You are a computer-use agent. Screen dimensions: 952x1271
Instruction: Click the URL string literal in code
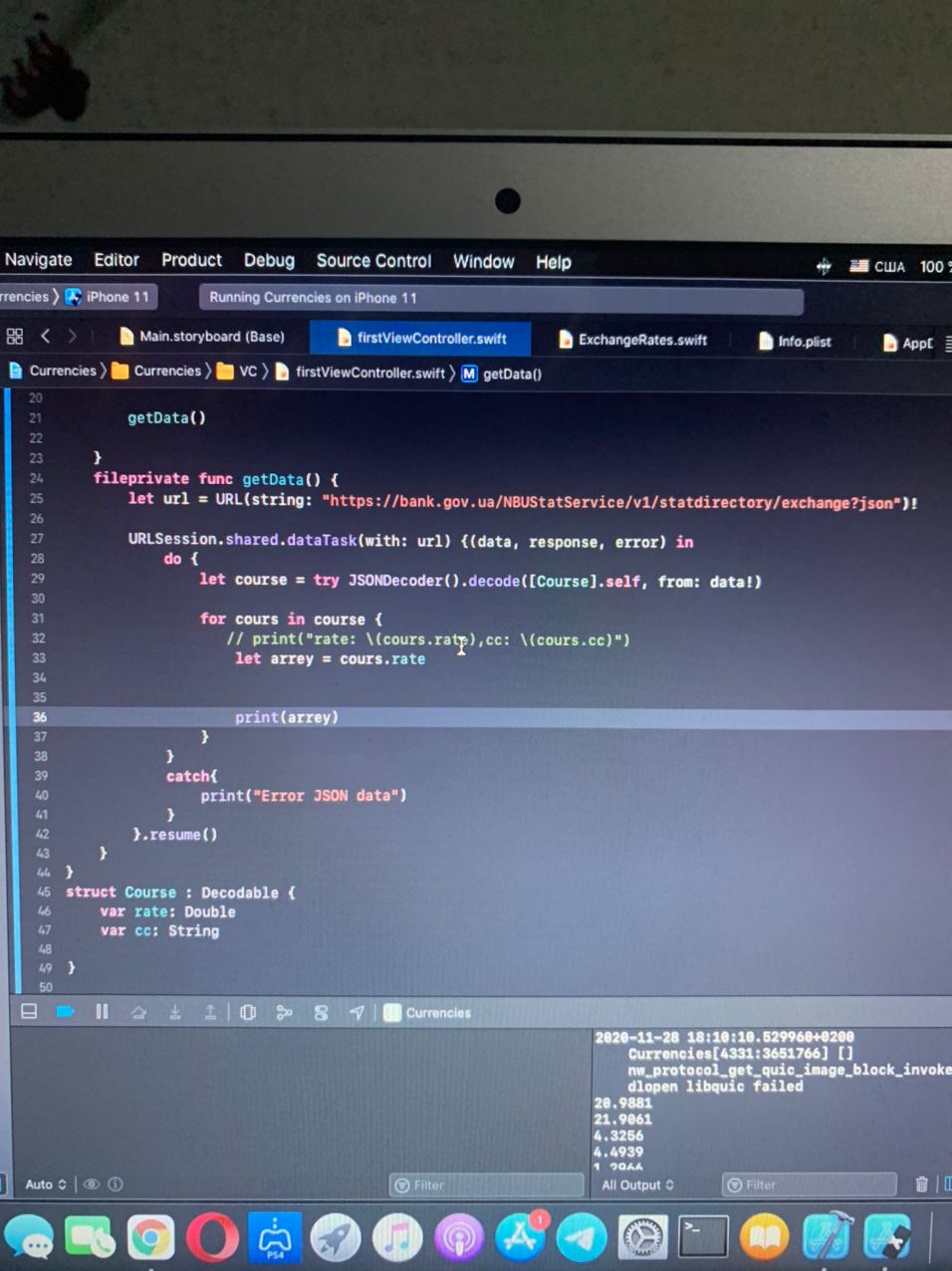click(x=611, y=502)
